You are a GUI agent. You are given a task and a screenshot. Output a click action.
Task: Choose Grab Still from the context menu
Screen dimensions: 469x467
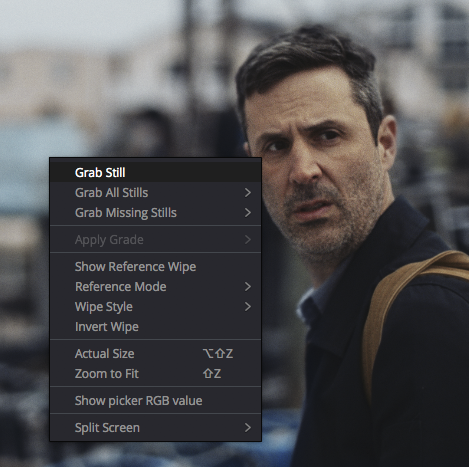[x=155, y=173]
